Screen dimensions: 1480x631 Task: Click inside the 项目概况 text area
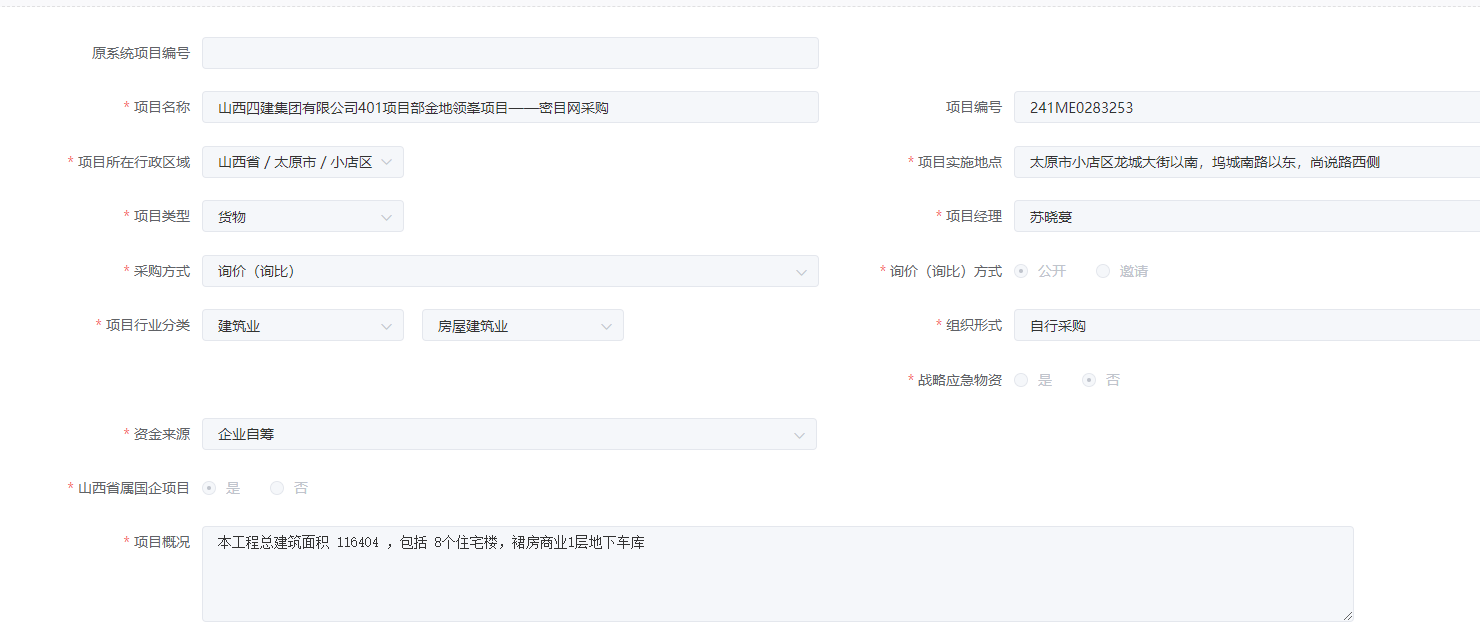778,574
